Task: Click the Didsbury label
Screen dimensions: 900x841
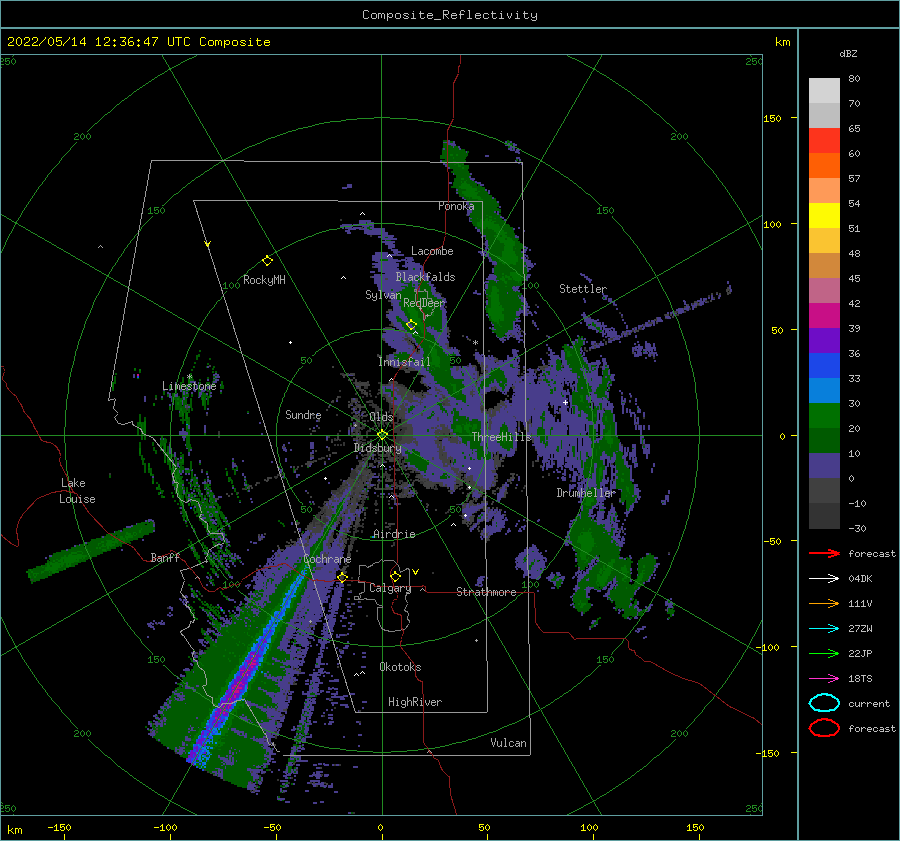Action: [377, 448]
